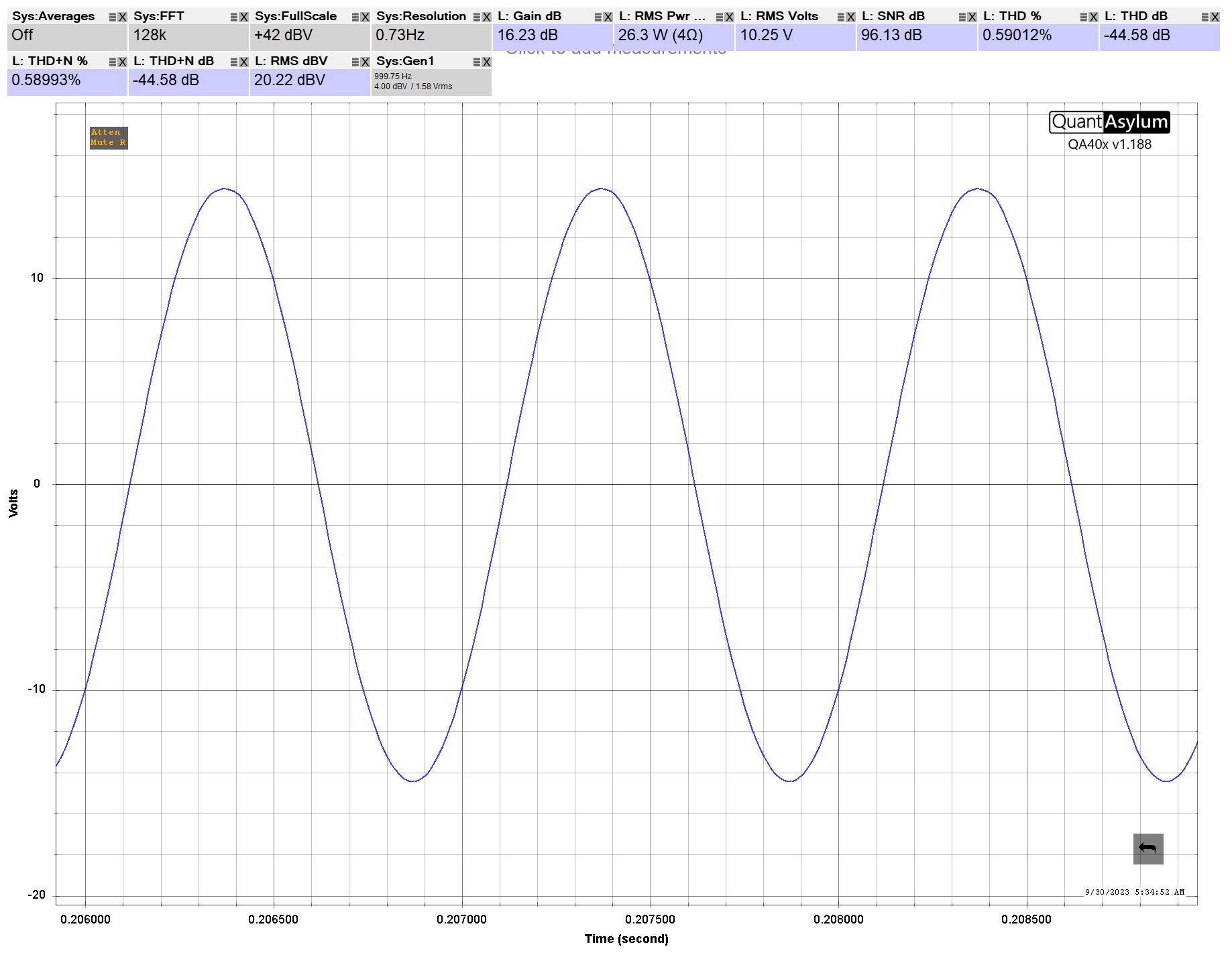Close the Sys:FFT measurement tile

pos(244,17)
